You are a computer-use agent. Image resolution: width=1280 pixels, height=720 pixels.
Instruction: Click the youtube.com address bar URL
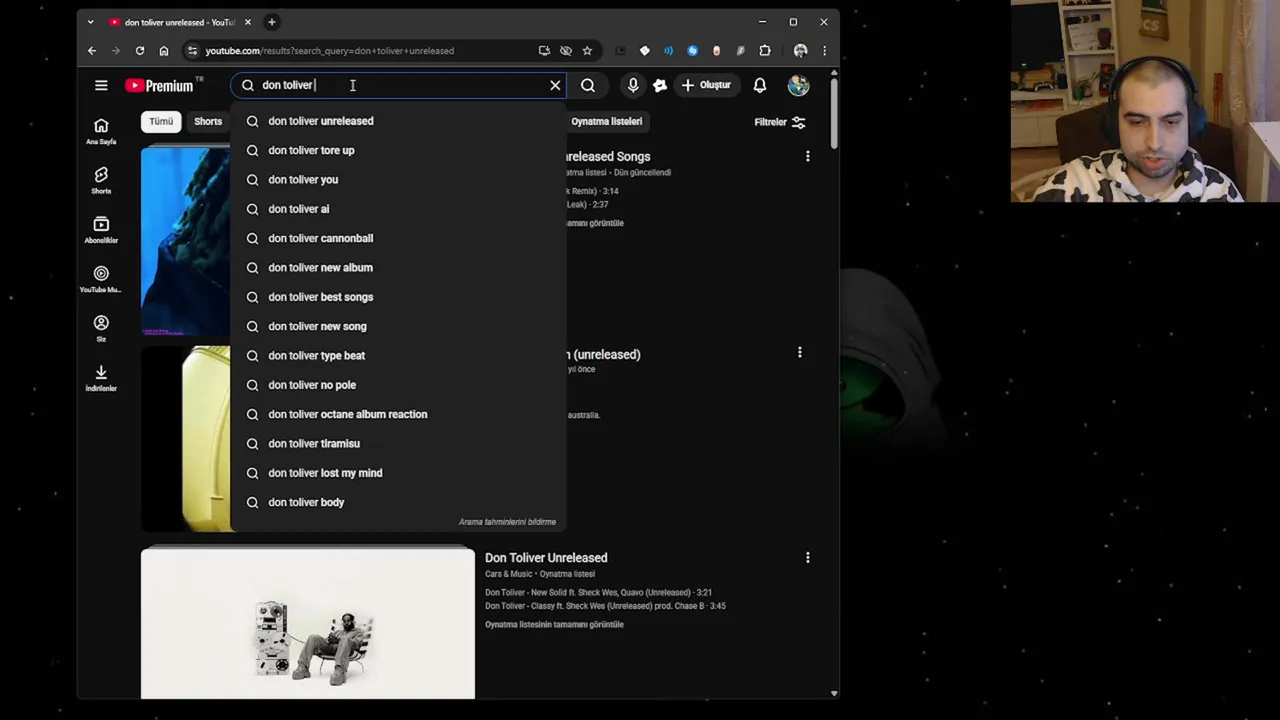(330, 51)
